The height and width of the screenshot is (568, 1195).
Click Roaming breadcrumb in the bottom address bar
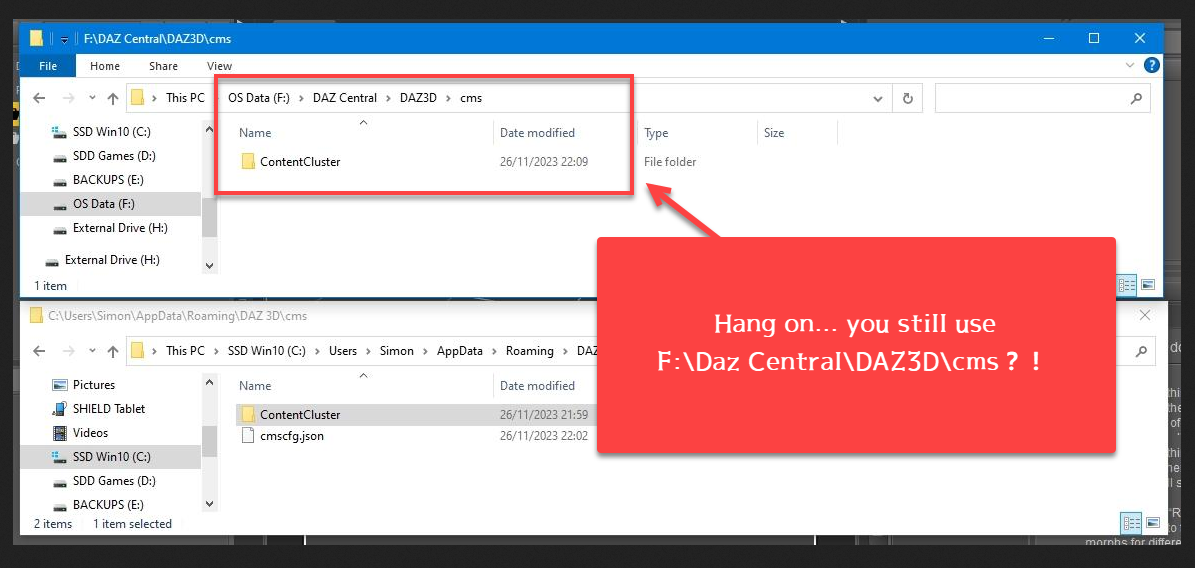pos(530,351)
